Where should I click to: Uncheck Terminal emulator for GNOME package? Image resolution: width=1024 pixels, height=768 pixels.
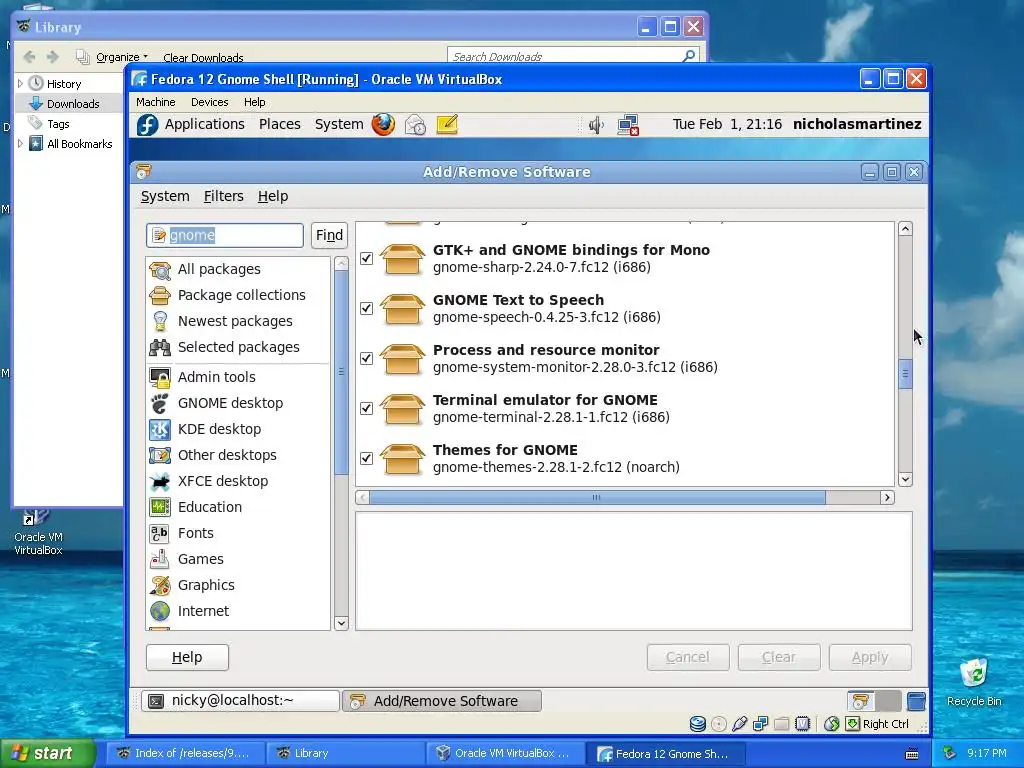pos(366,408)
